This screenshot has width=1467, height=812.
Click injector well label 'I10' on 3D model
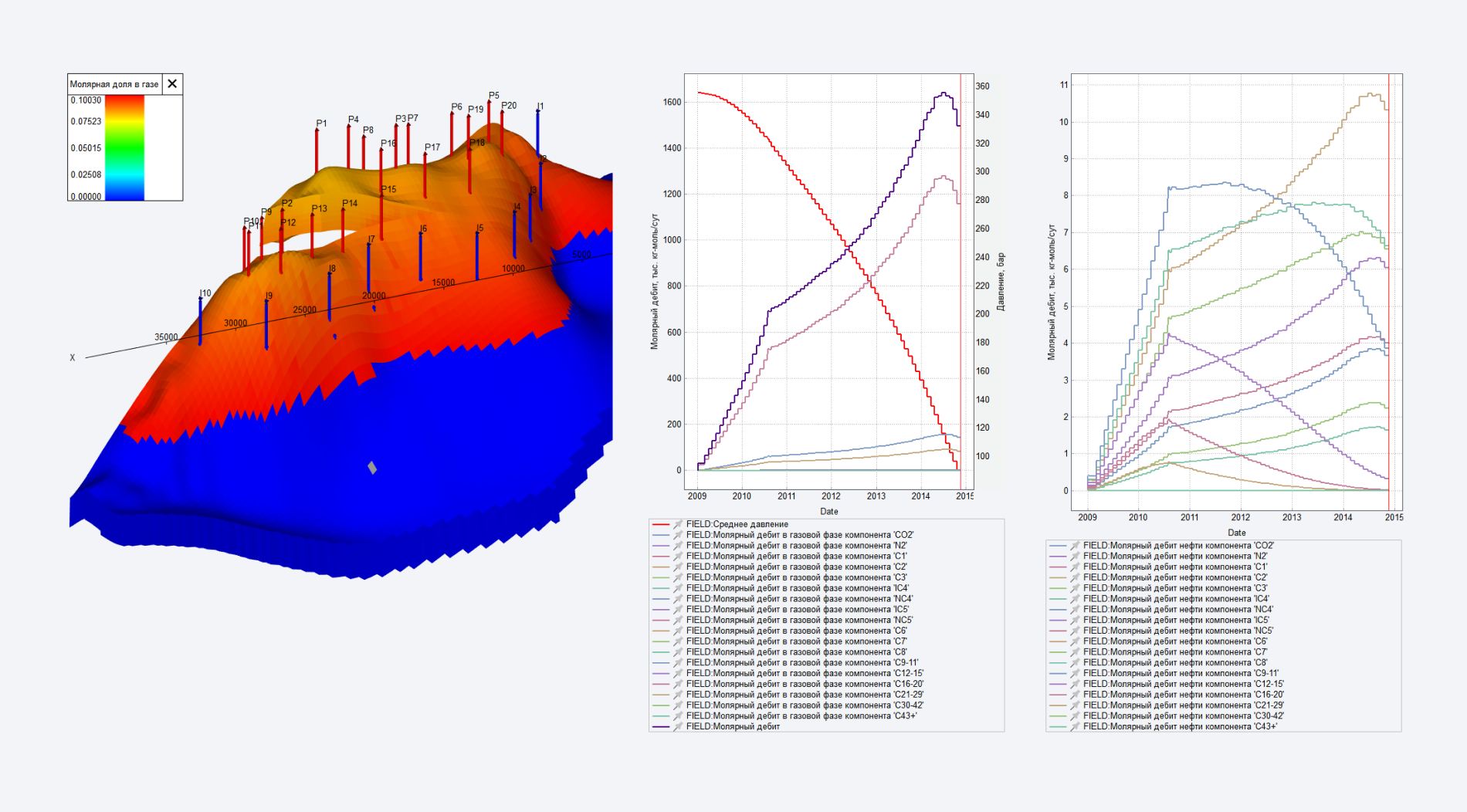click(205, 293)
